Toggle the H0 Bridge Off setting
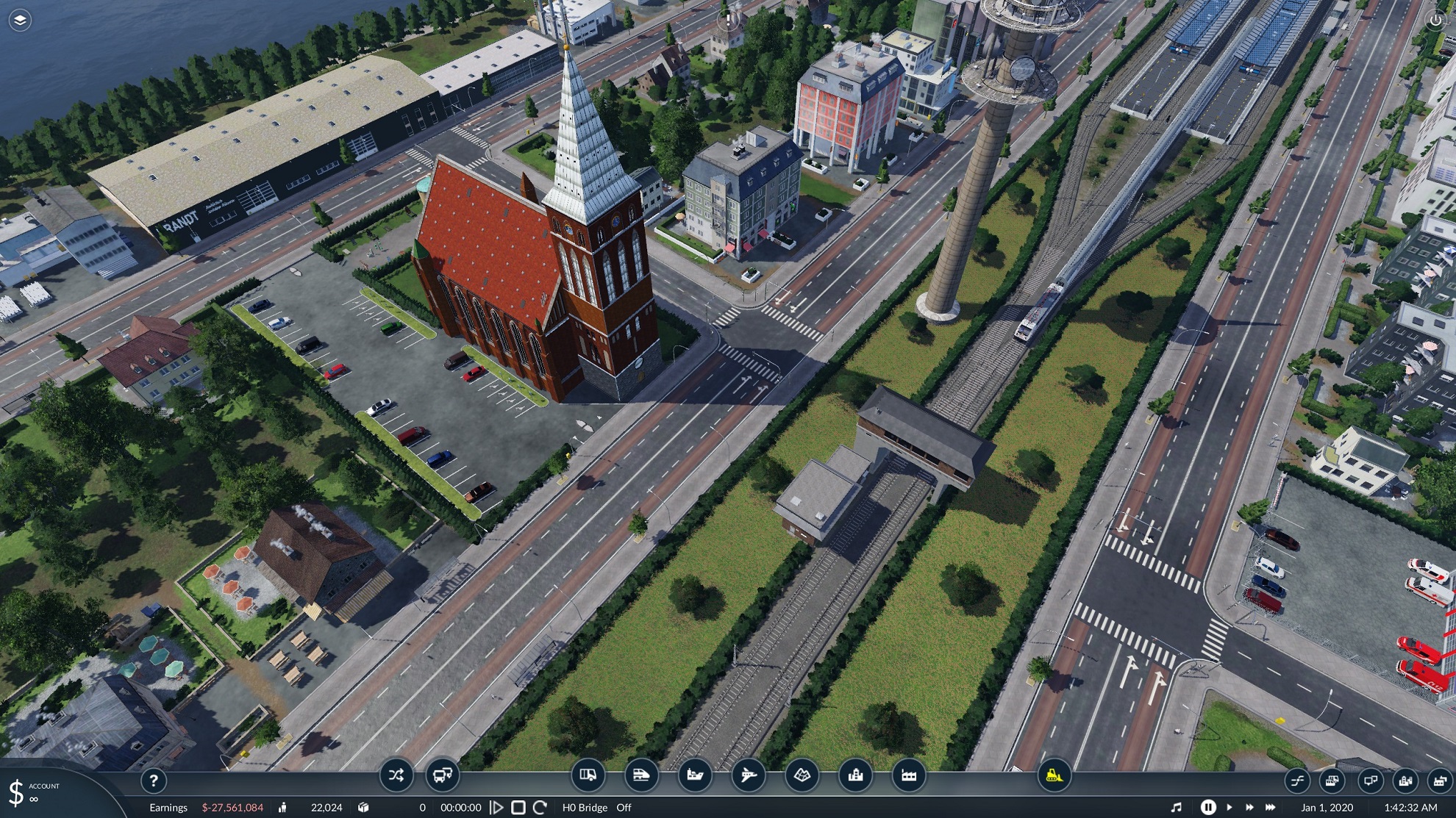1456x818 pixels. pyautogui.click(x=597, y=807)
